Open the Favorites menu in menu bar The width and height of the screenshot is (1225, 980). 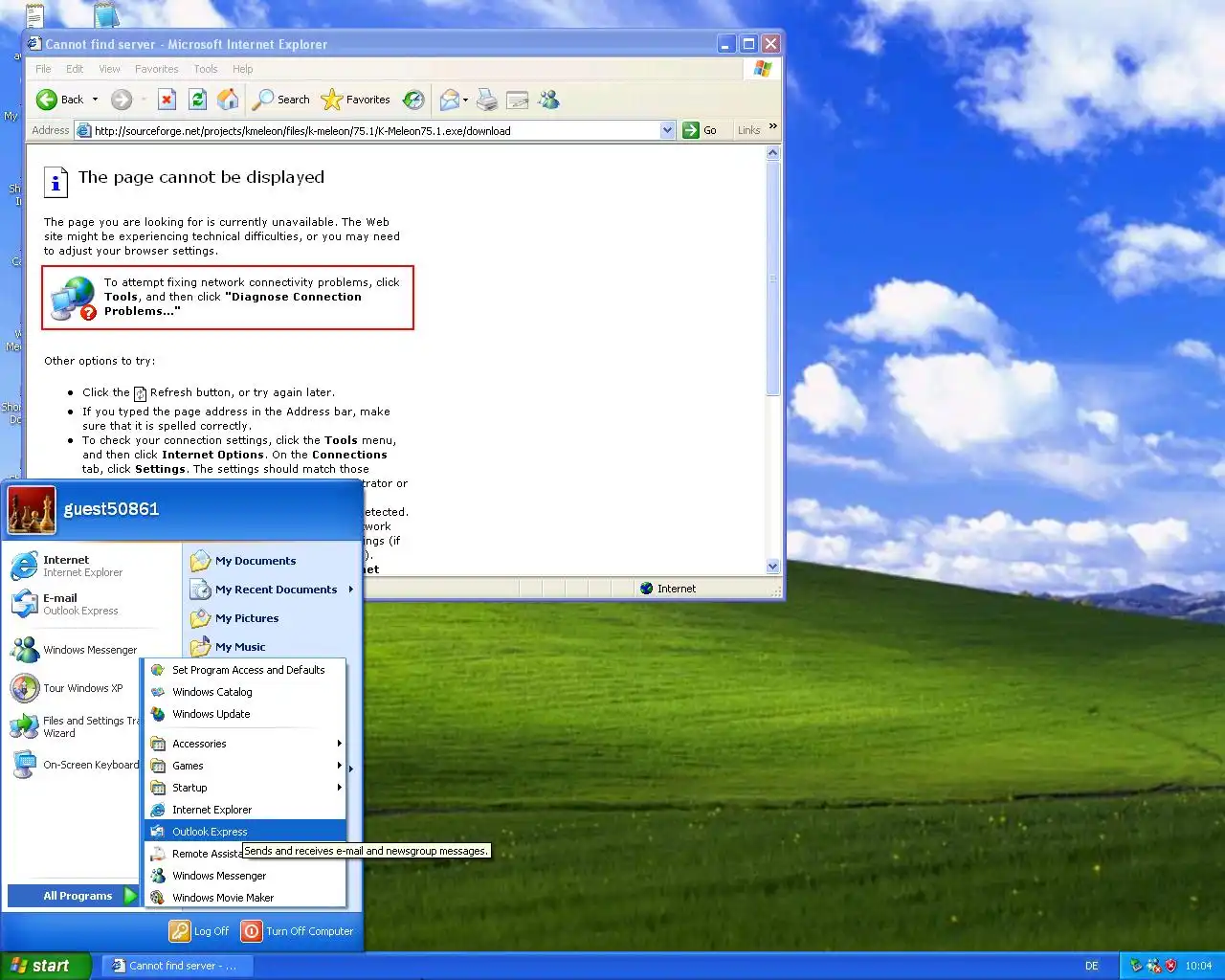coord(156,69)
